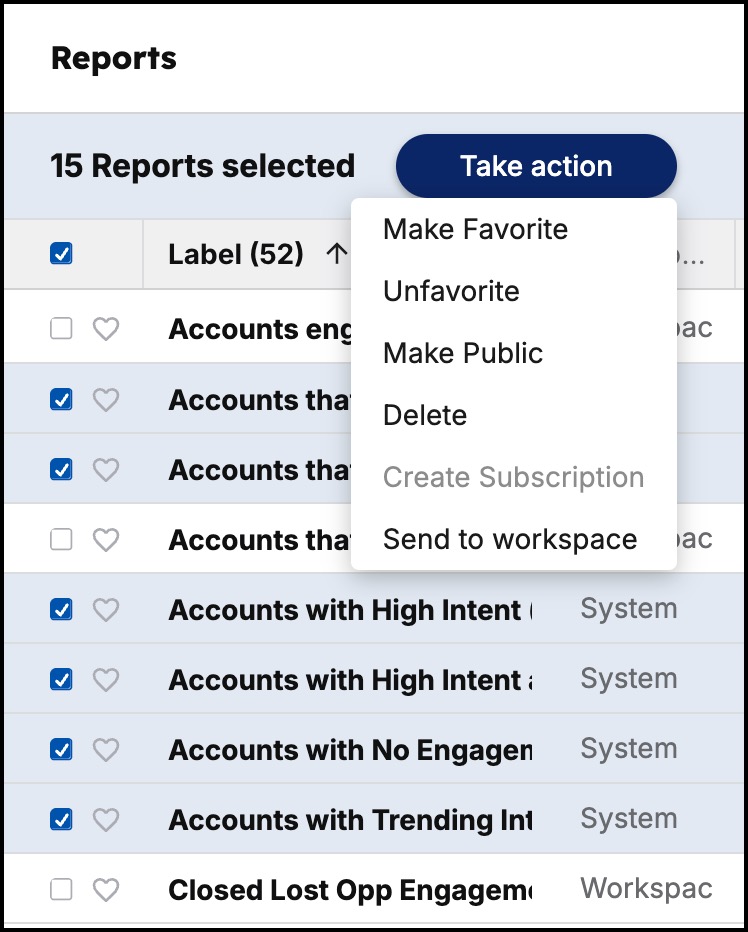The width and height of the screenshot is (748, 932).
Task: Uncheck Accounts with High Intent ( row
Action: (61, 610)
